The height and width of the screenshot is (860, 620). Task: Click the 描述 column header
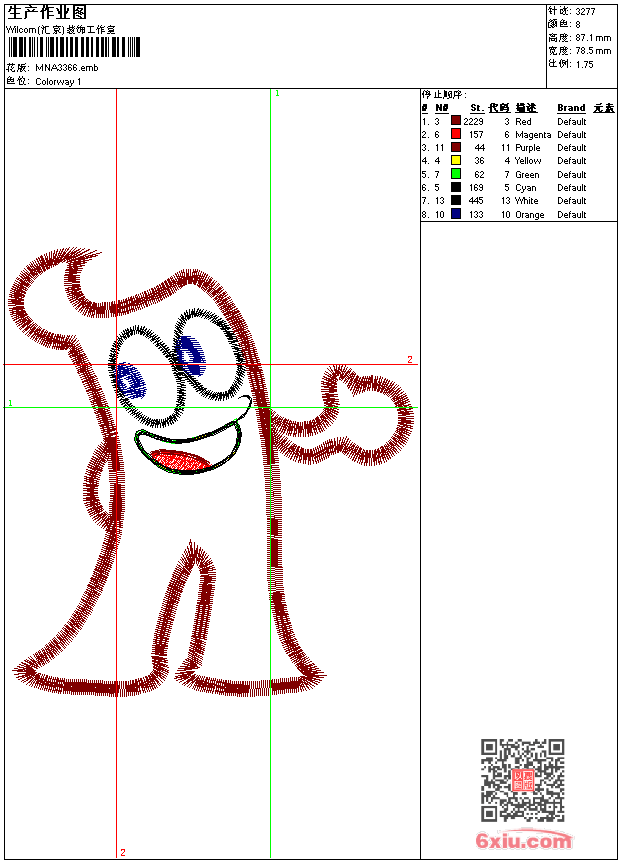pos(526,108)
